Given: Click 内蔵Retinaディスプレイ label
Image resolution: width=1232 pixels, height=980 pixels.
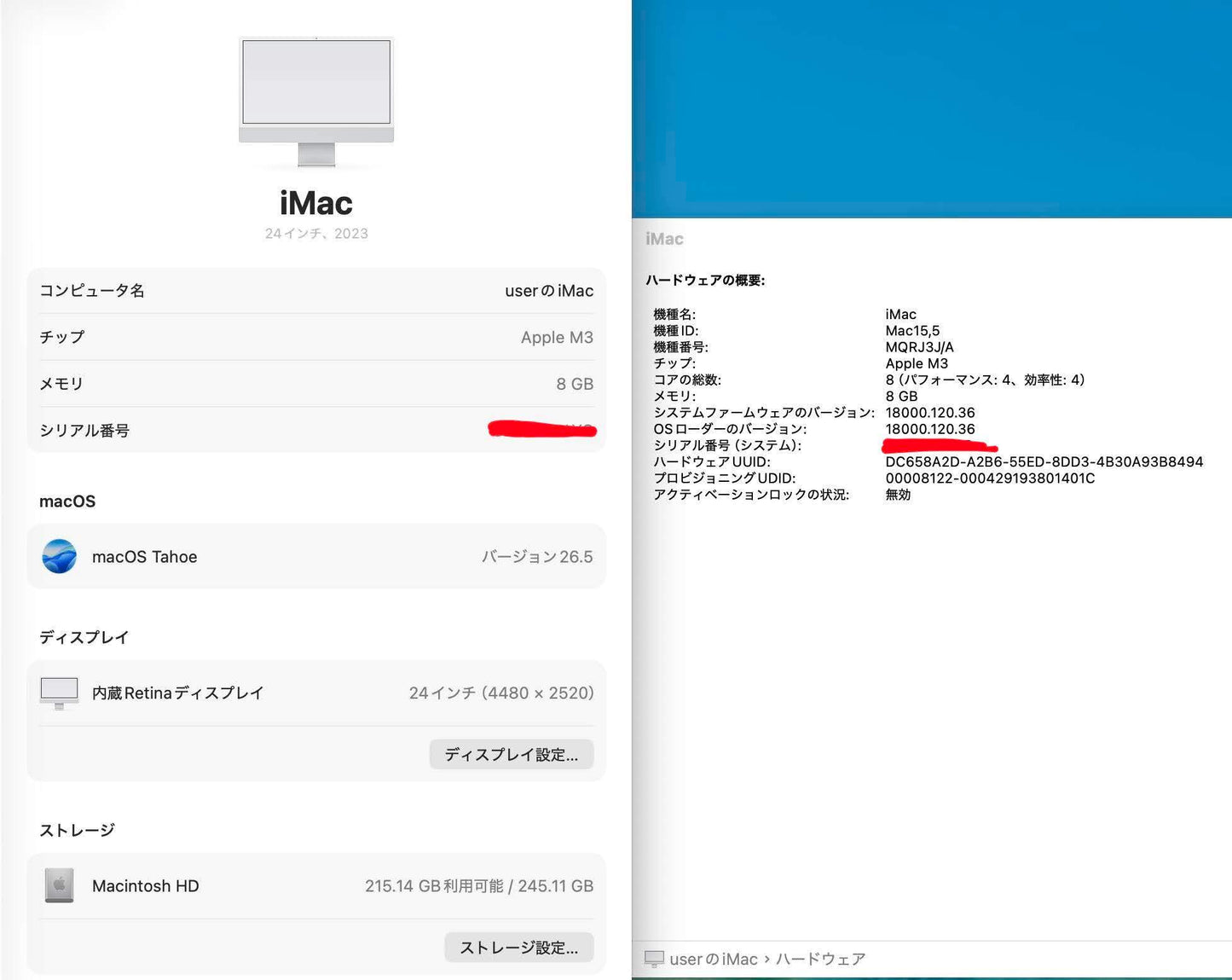Looking at the screenshot, I should pos(177,693).
